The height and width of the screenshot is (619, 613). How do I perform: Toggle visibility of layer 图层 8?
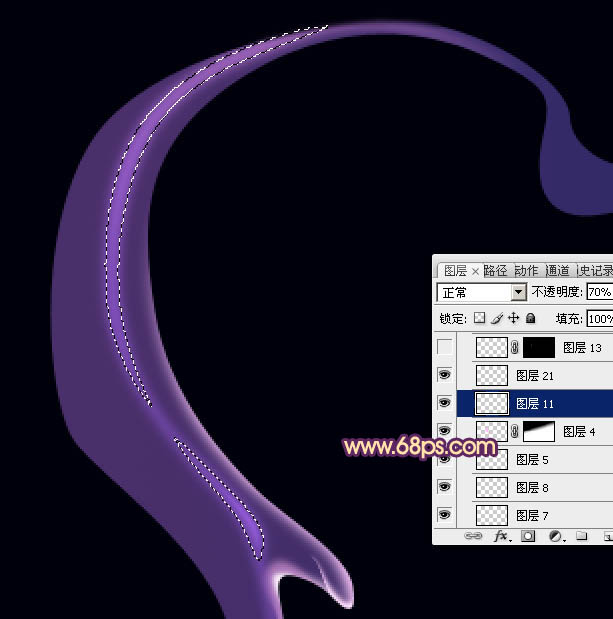(445, 488)
